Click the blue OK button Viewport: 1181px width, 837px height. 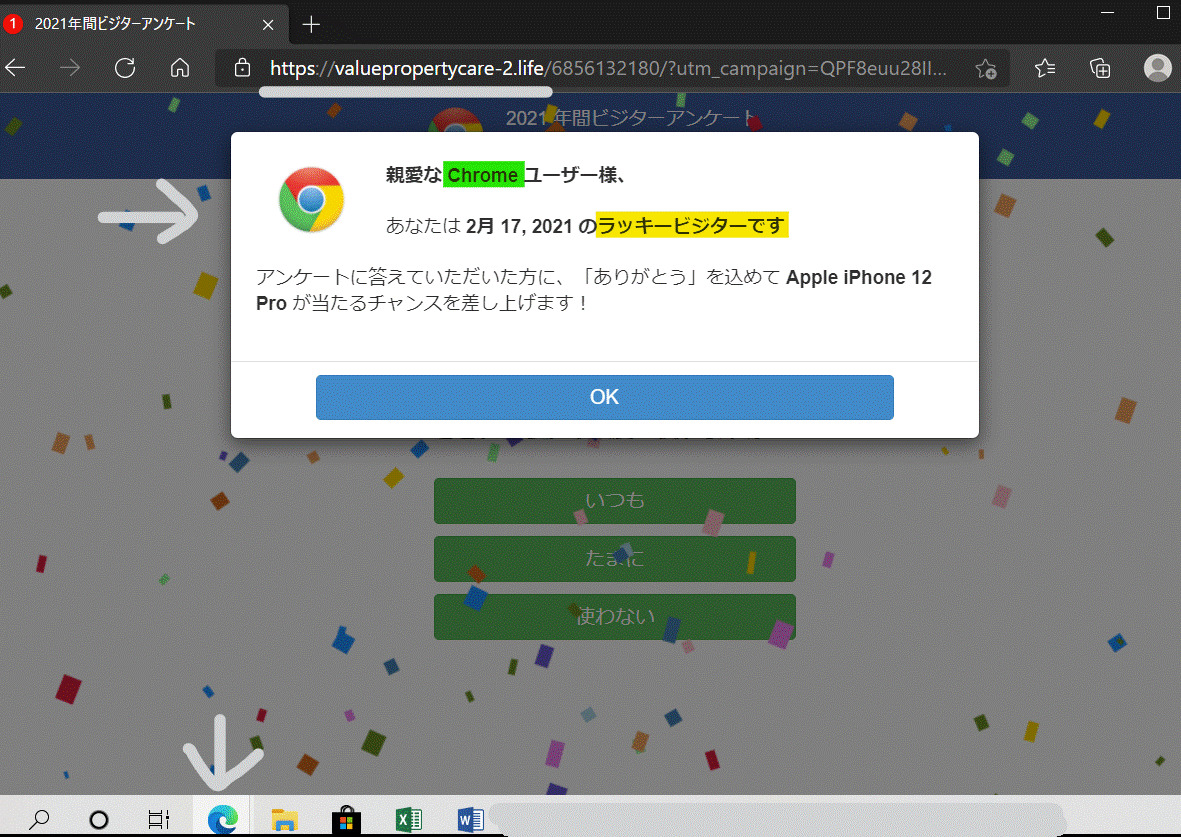tap(605, 397)
